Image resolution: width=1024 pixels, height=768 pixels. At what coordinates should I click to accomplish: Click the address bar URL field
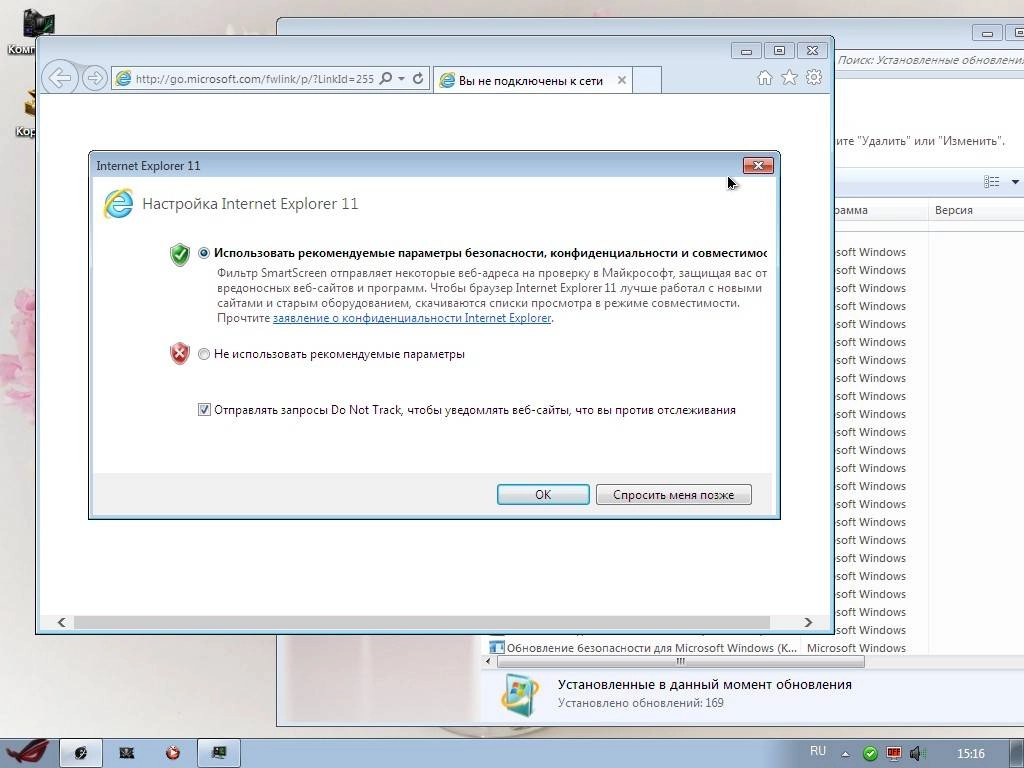coord(255,79)
